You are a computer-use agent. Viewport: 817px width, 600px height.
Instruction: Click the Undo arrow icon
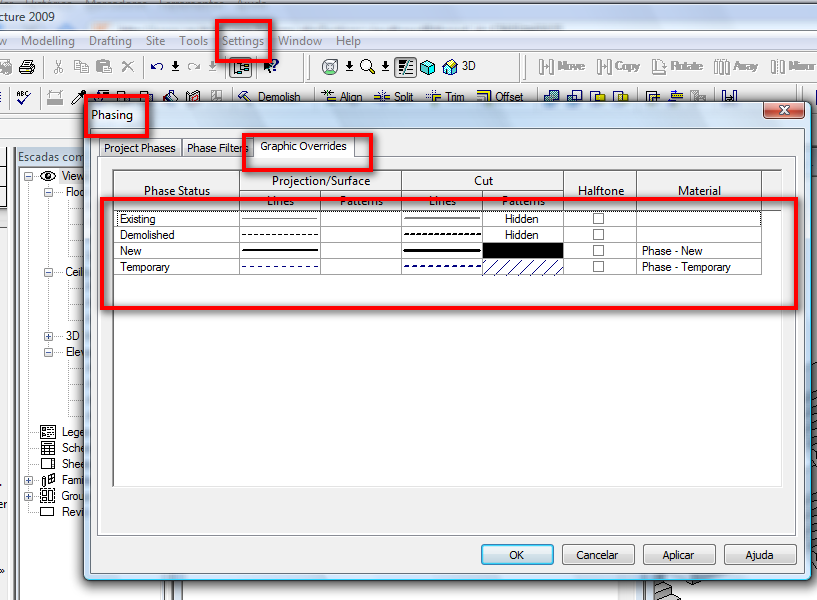pos(157,67)
